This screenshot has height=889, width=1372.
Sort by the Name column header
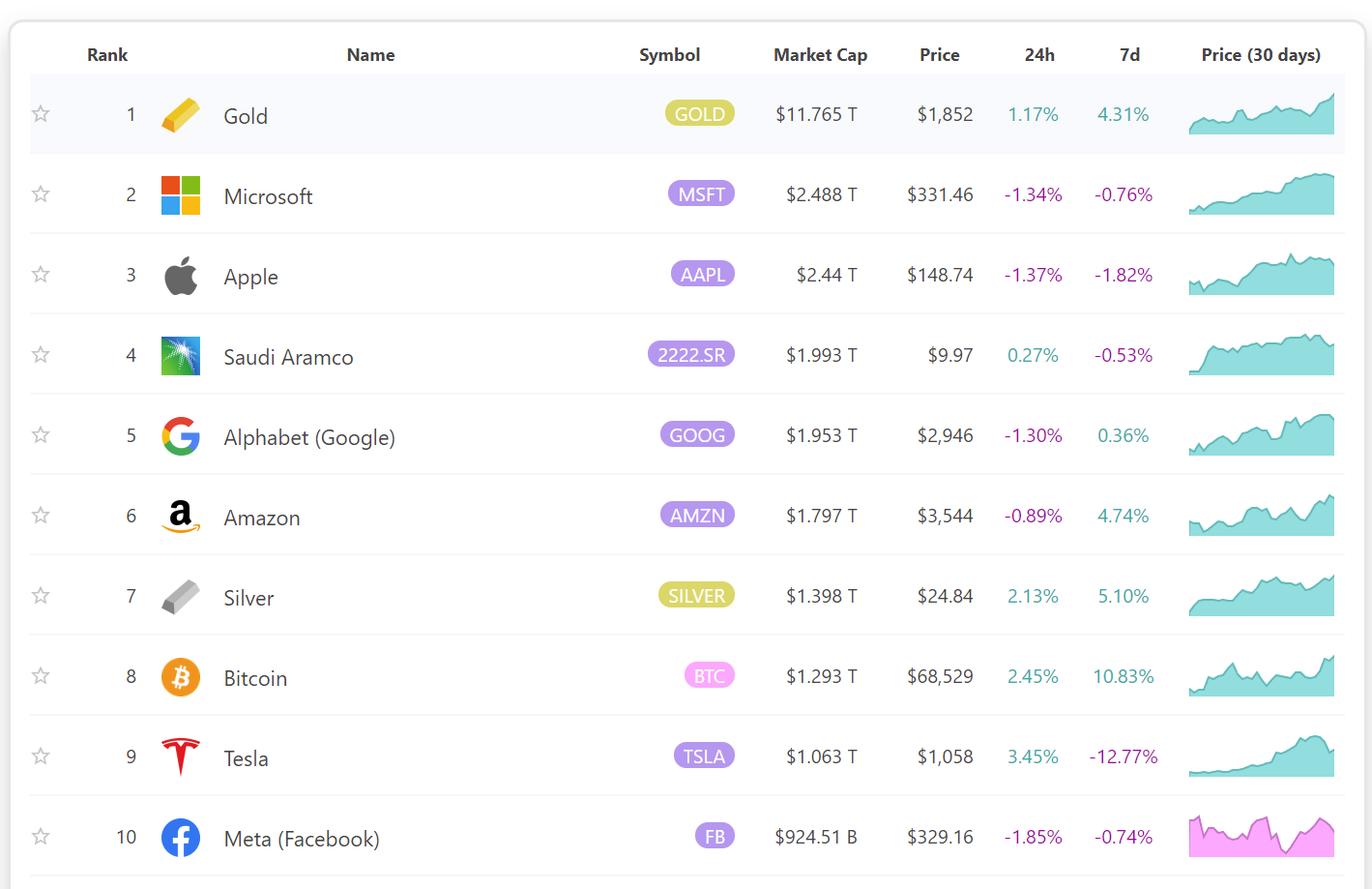click(x=371, y=55)
